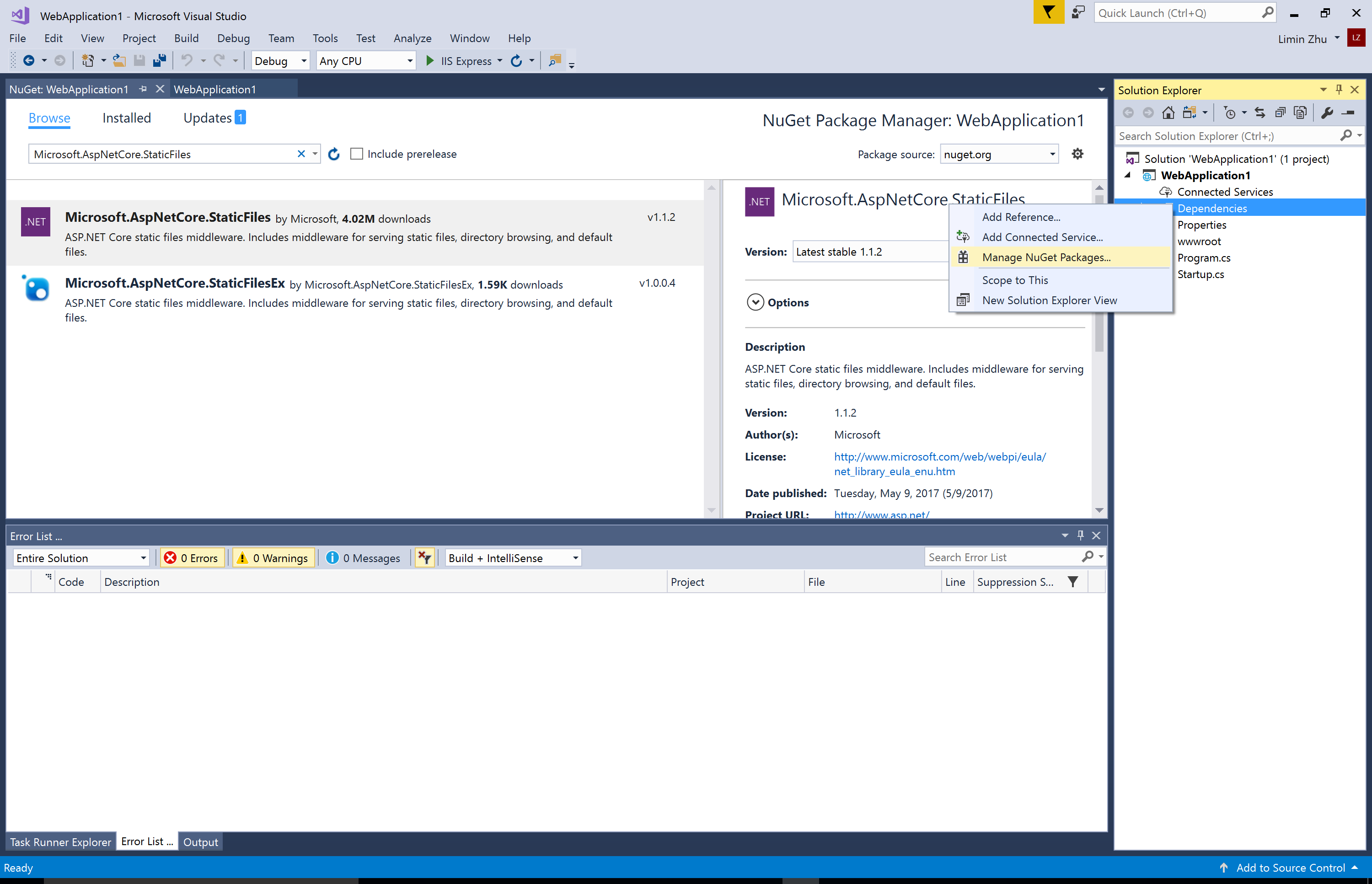Click the Home icon in Solution Explorer
The height and width of the screenshot is (884, 1372).
click(1168, 113)
